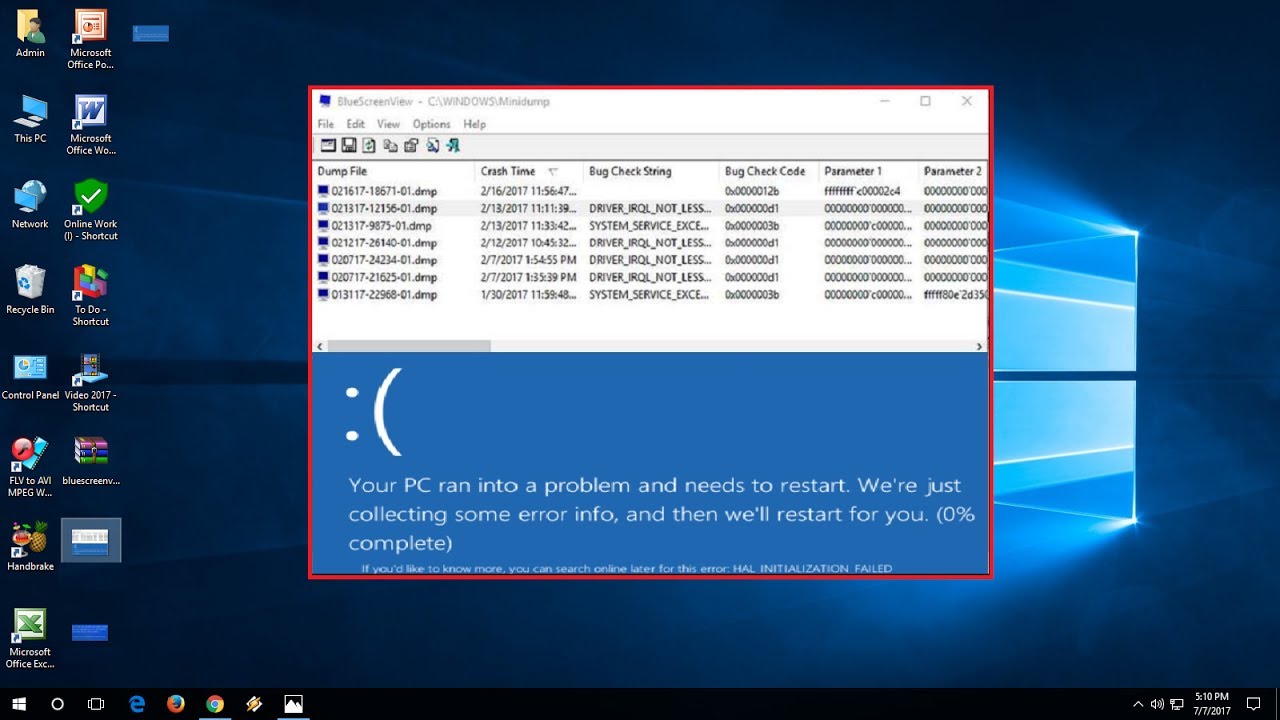Select dump file 013117-22968-01.dmp
Image resolution: width=1280 pixels, height=720 pixels.
pyautogui.click(x=384, y=295)
